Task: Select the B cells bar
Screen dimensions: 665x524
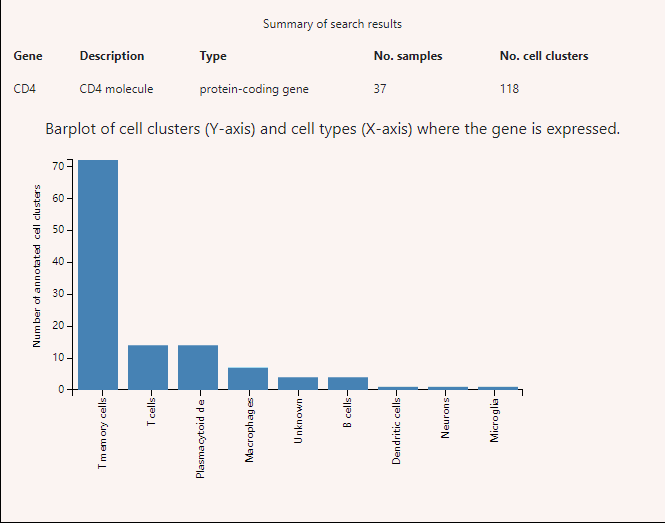Action: coord(348,383)
